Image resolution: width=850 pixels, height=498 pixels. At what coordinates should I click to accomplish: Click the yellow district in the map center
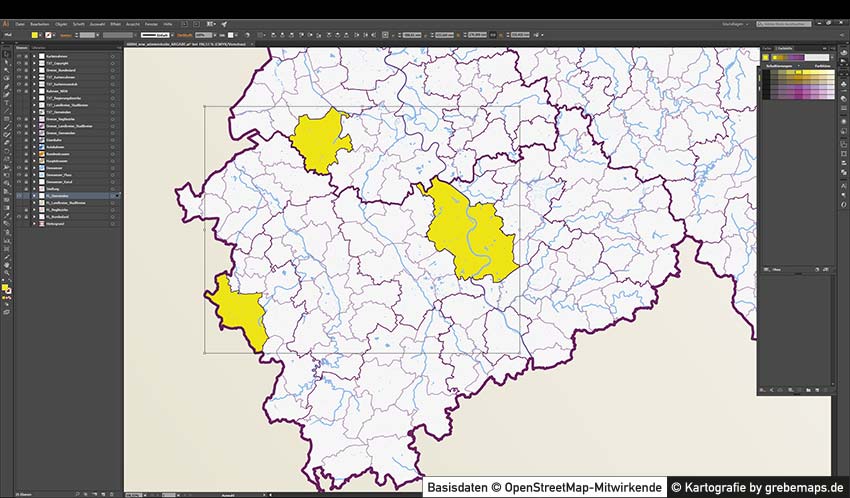[470, 237]
